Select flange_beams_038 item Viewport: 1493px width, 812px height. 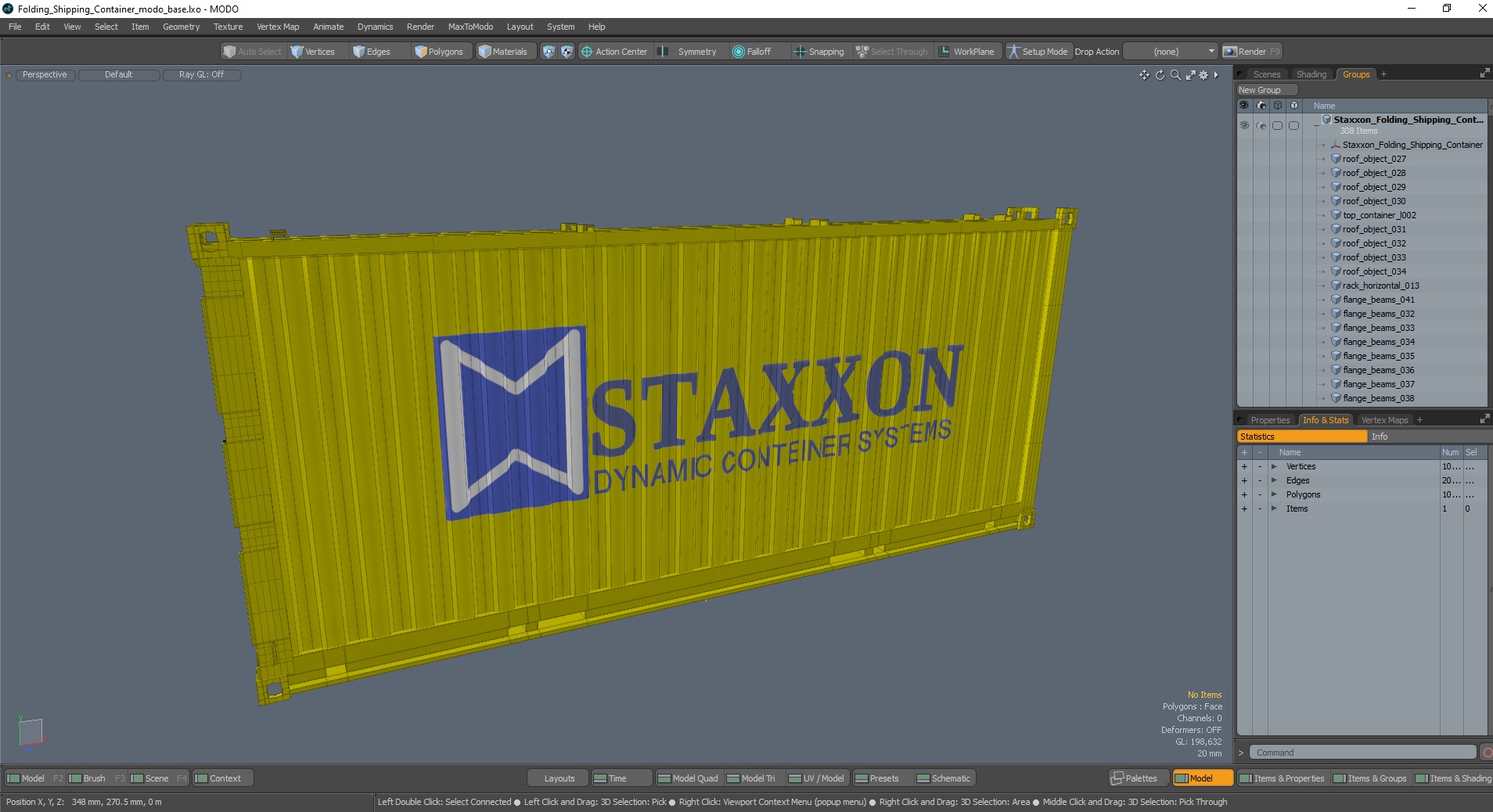[x=1378, y=398]
